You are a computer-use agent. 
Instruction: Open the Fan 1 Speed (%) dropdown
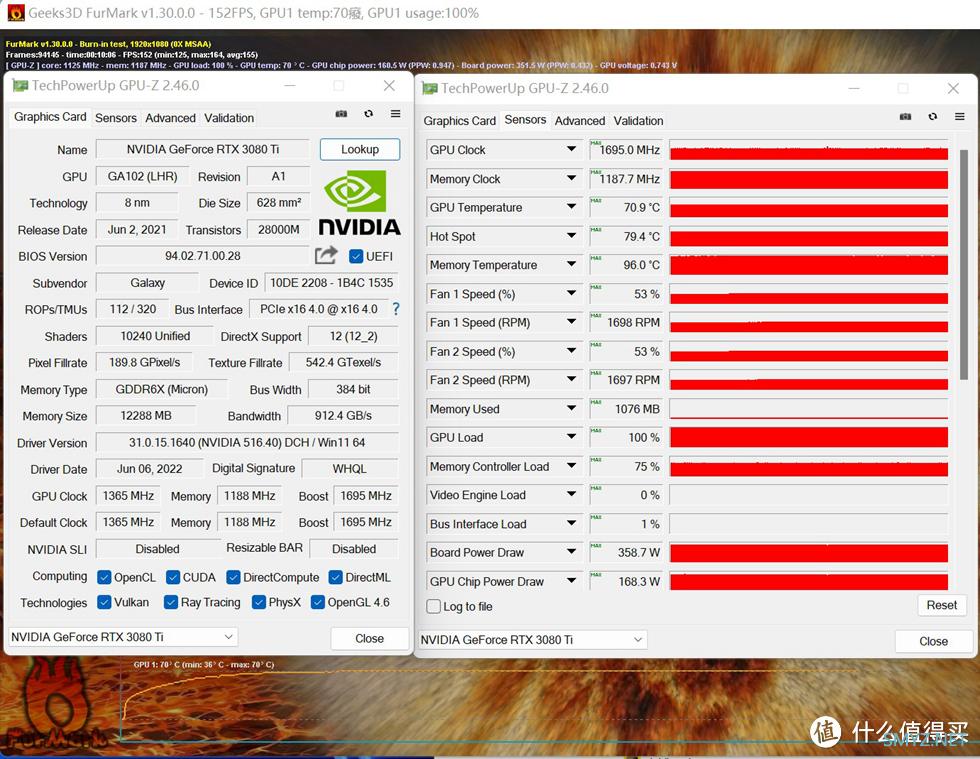pos(571,293)
